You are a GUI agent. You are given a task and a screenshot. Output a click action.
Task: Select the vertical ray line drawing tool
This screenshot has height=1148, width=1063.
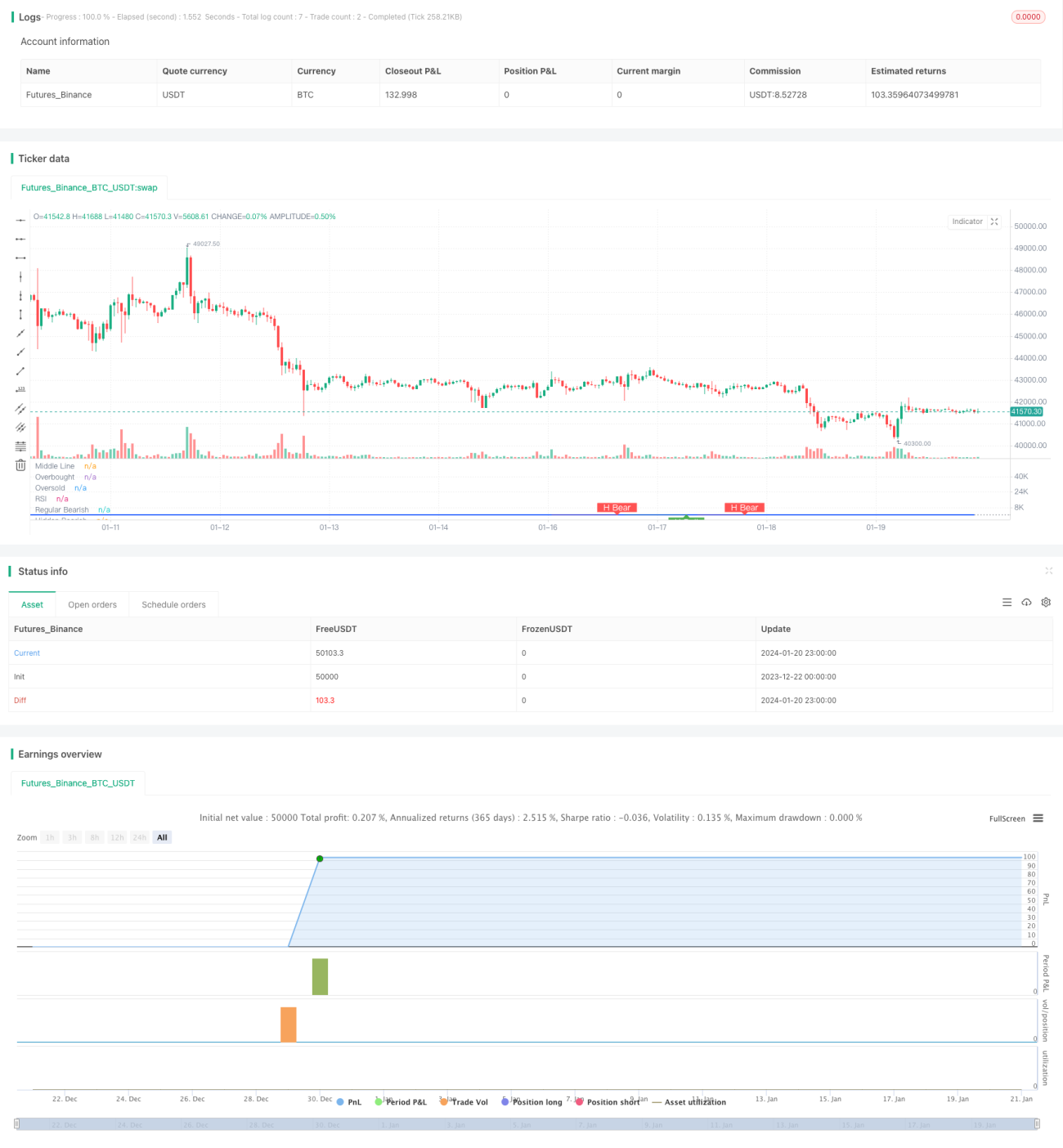click(x=20, y=295)
